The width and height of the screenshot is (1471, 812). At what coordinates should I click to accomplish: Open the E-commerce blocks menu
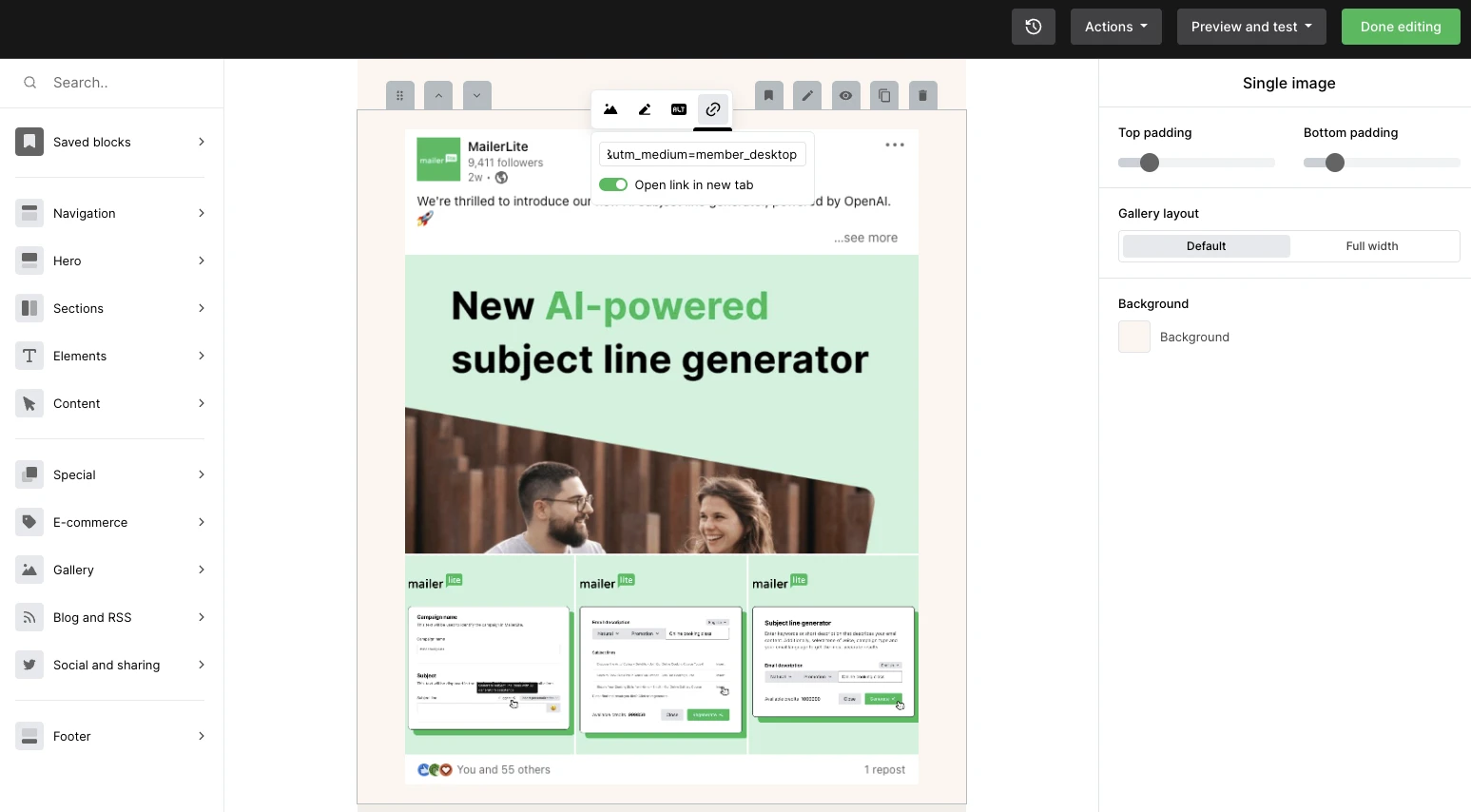coord(111,522)
